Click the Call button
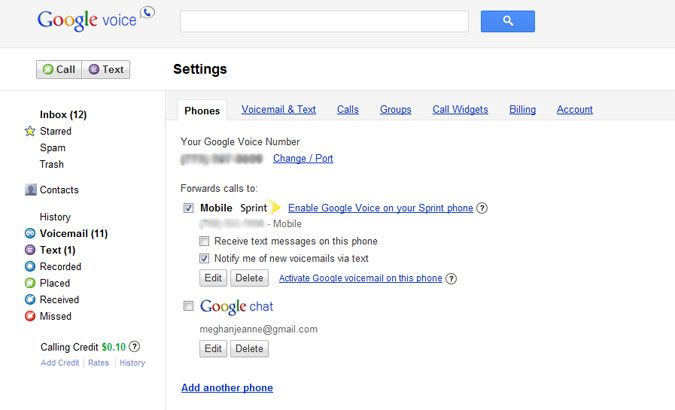Screen dimensions: 675x410 click(x=59, y=70)
